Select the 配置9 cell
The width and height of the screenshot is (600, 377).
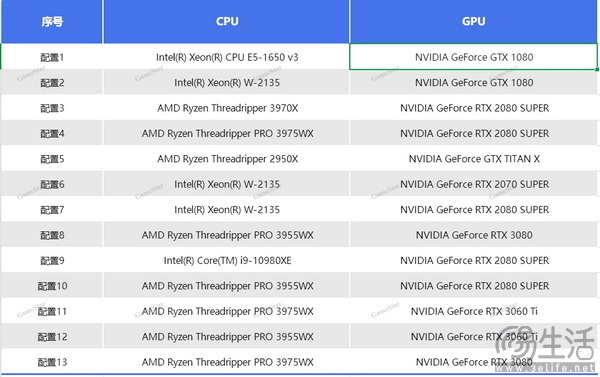coord(52,260)
